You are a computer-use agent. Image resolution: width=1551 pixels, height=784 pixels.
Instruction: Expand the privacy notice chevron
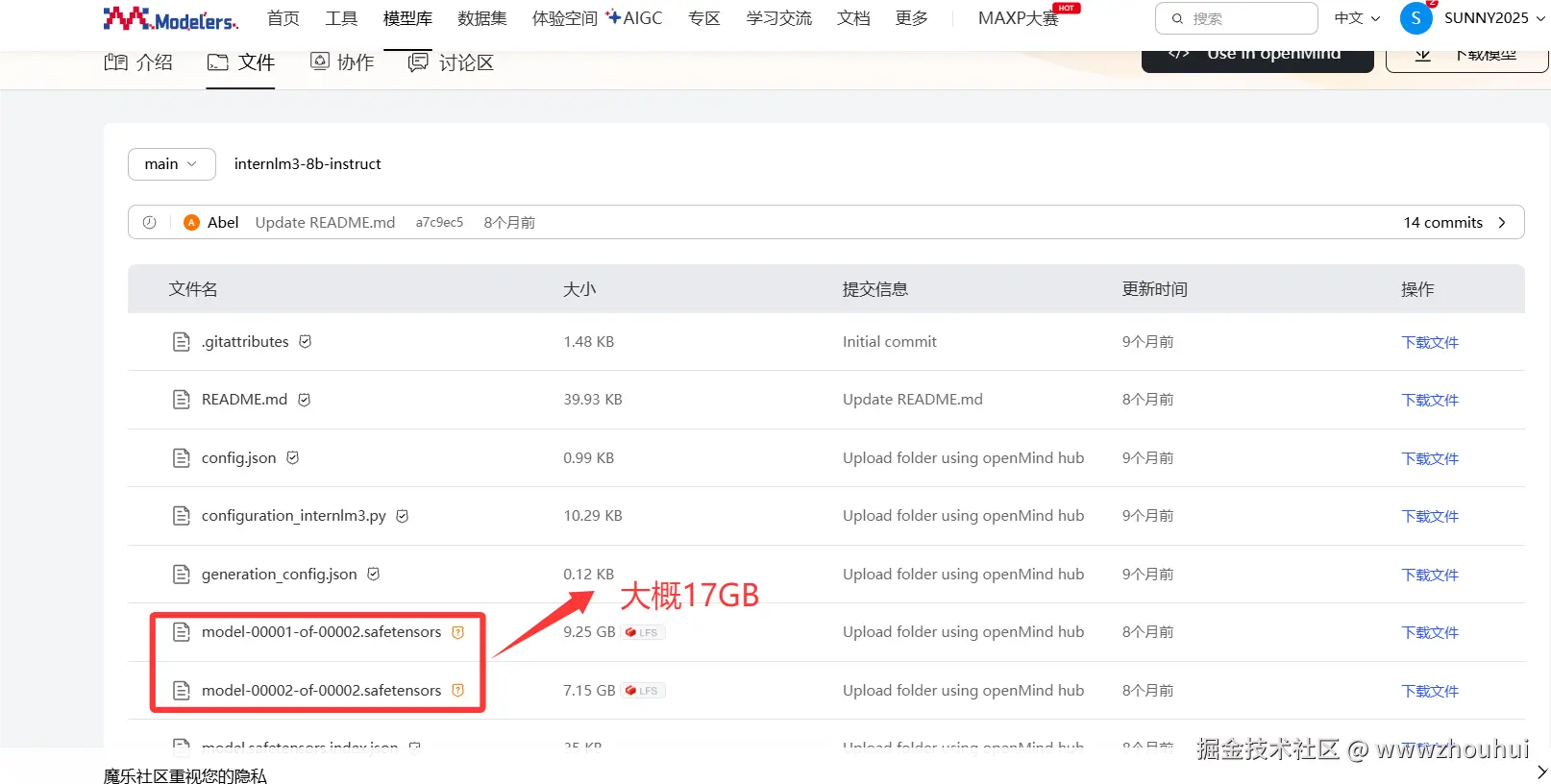tap(1541, 772)
